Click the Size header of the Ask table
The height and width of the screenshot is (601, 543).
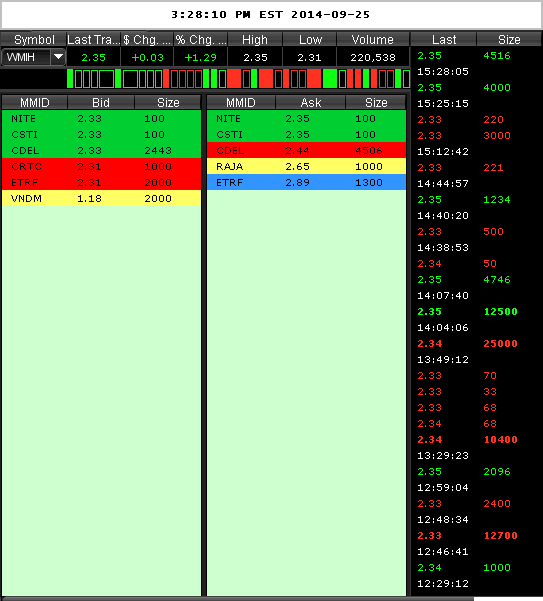point(376,102)
